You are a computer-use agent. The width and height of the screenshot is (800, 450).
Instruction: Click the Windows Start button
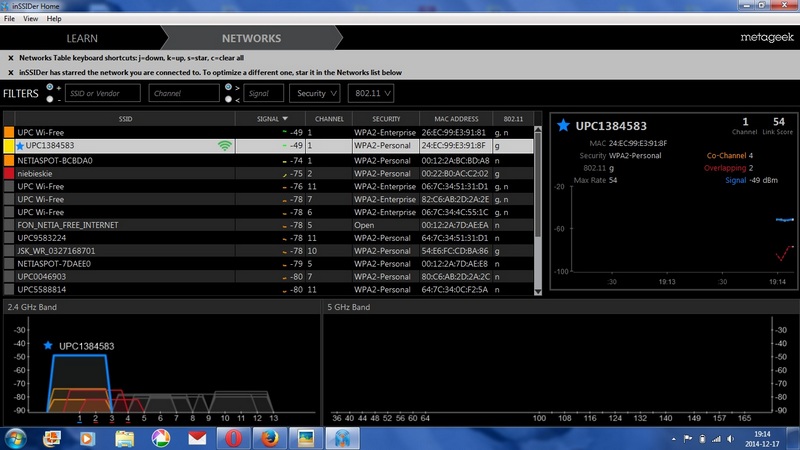point(17,437)
